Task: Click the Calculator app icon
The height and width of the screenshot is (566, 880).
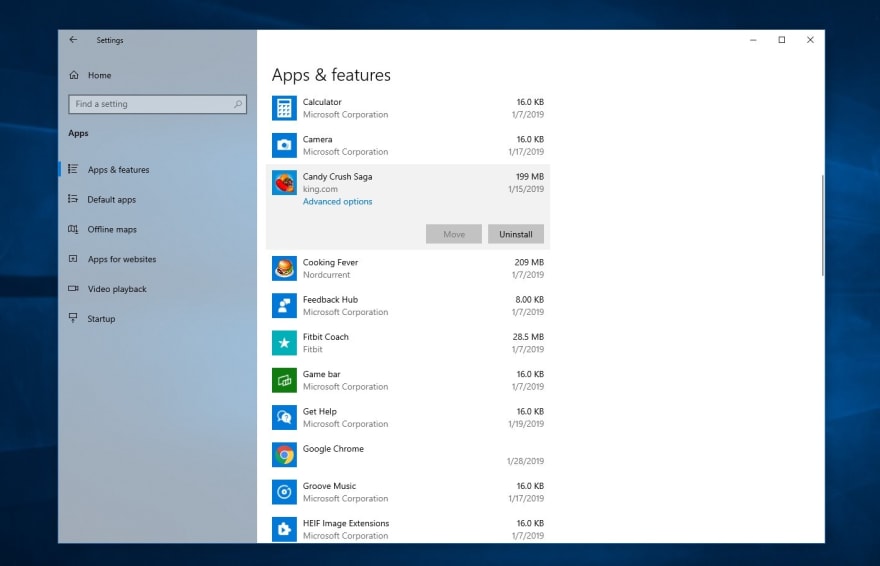Action: [284, 108]
